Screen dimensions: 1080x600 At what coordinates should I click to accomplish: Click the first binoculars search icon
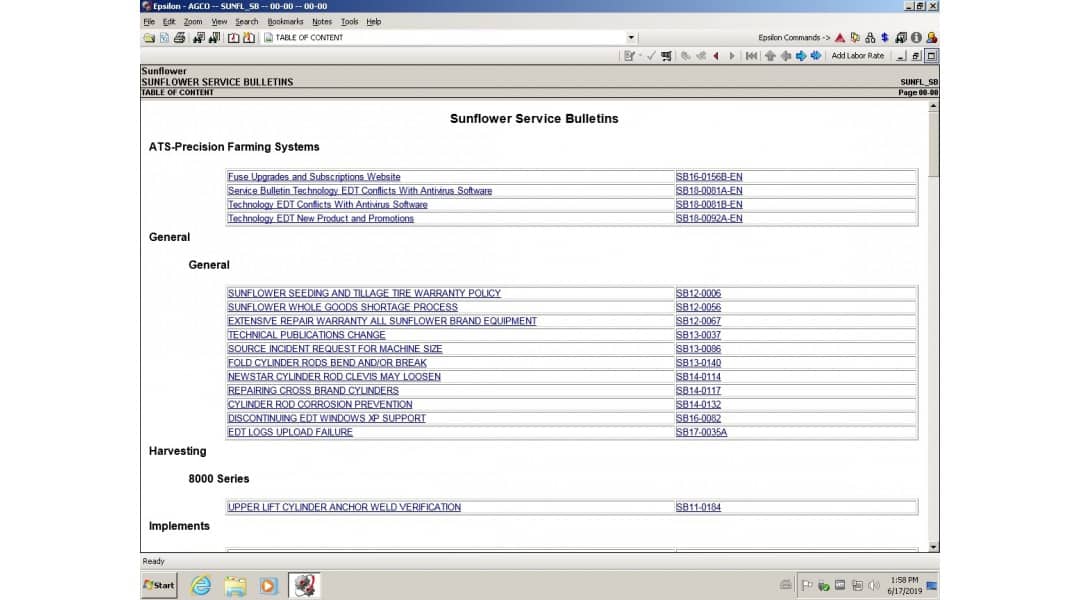click(199, 38)
